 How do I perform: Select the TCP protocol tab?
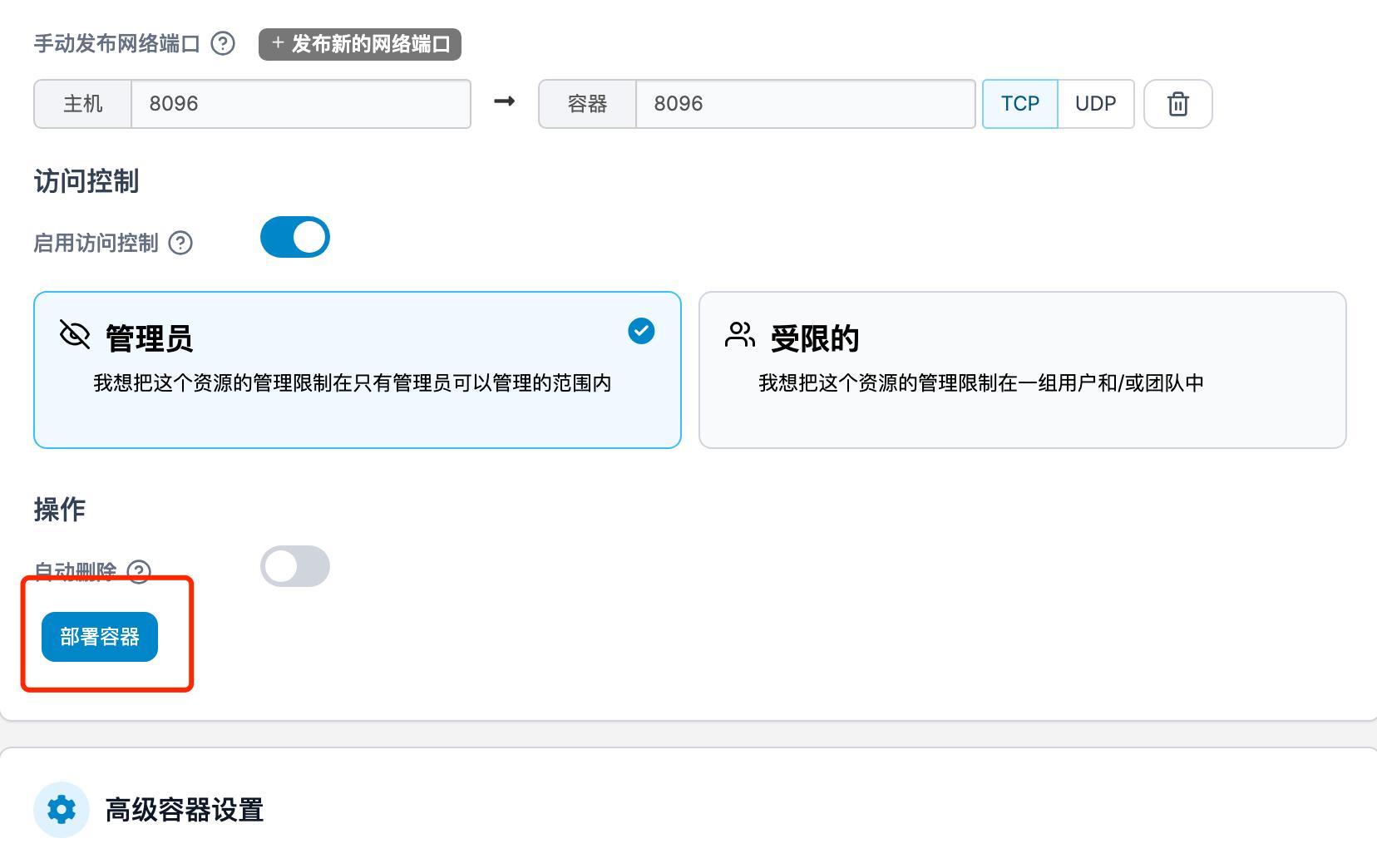point(1019,103)
